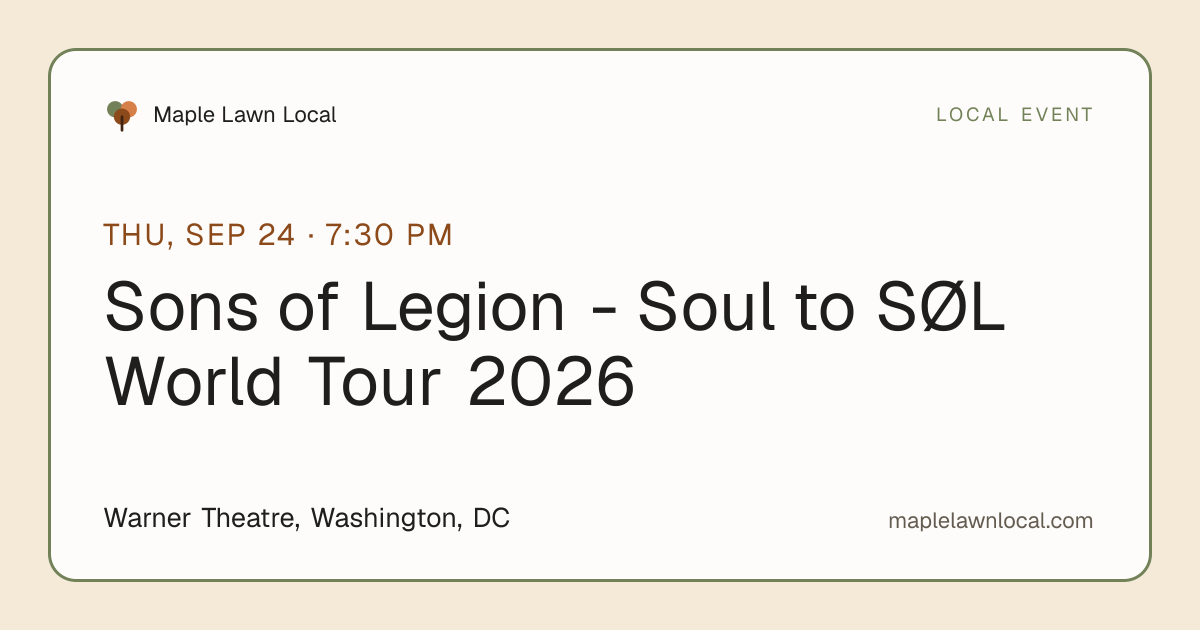This screenshot has width=1200, height=630.
Task: Click the THU, SEP 24 date text
Action: coord(199,235)
